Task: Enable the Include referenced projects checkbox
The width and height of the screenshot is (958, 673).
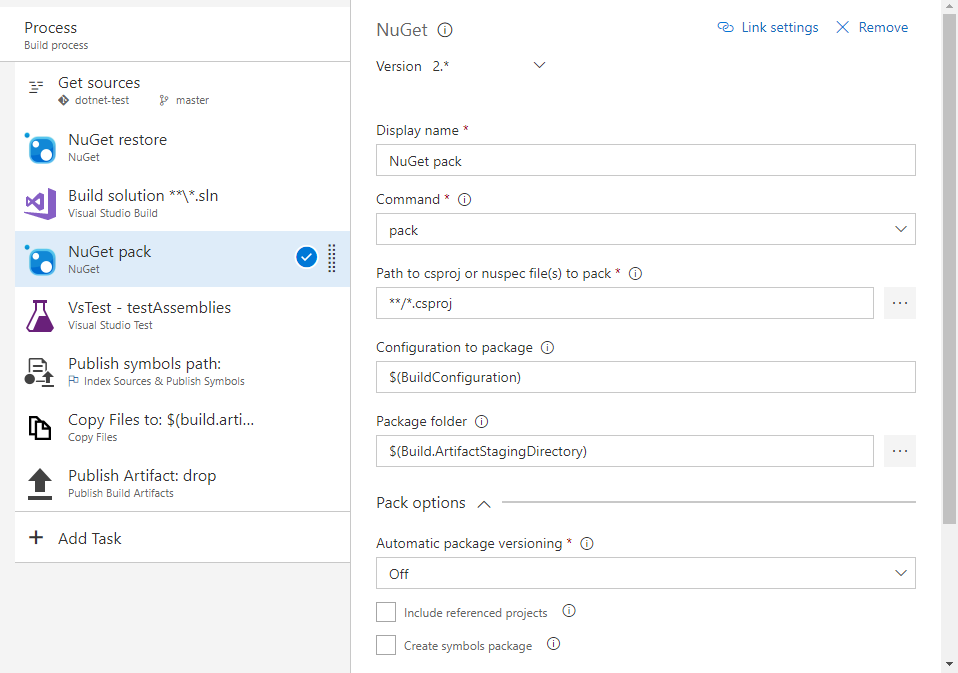Action: 386,611
